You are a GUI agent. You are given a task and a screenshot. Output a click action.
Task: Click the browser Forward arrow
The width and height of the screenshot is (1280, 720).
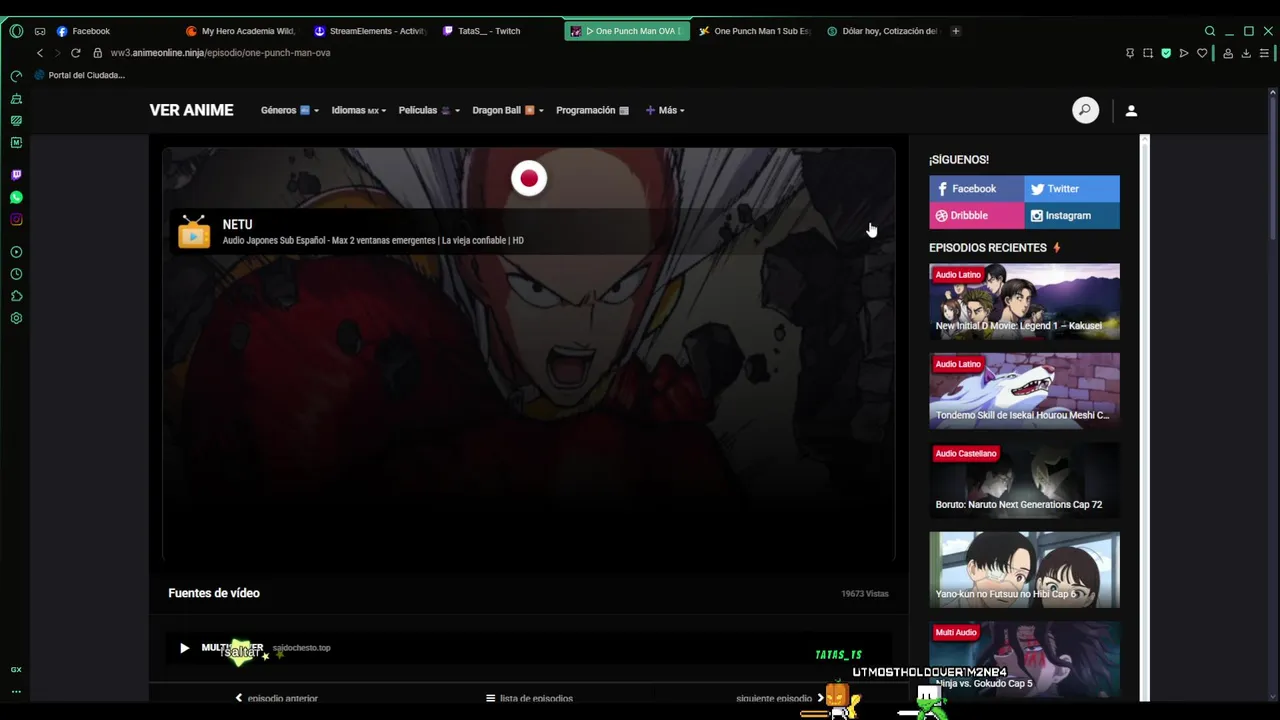pyautogui.click(x=57, y=53)
